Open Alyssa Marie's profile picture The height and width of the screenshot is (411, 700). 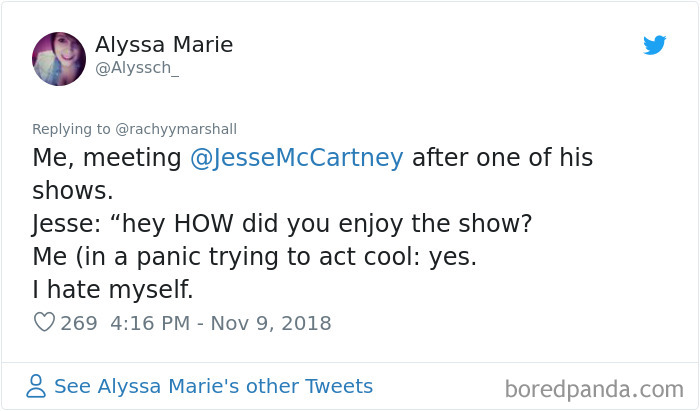(x=59, y=58)
